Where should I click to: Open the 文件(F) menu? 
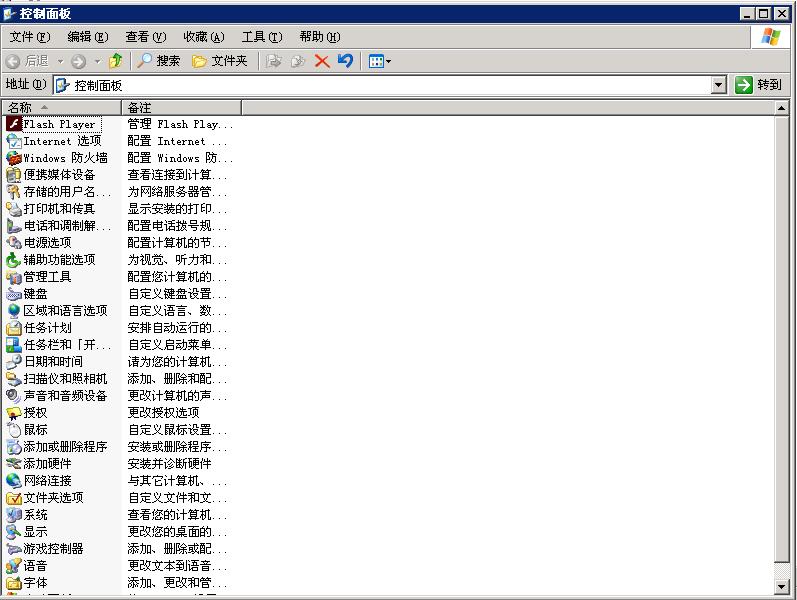pyautogui.click(x=30, y=37)
